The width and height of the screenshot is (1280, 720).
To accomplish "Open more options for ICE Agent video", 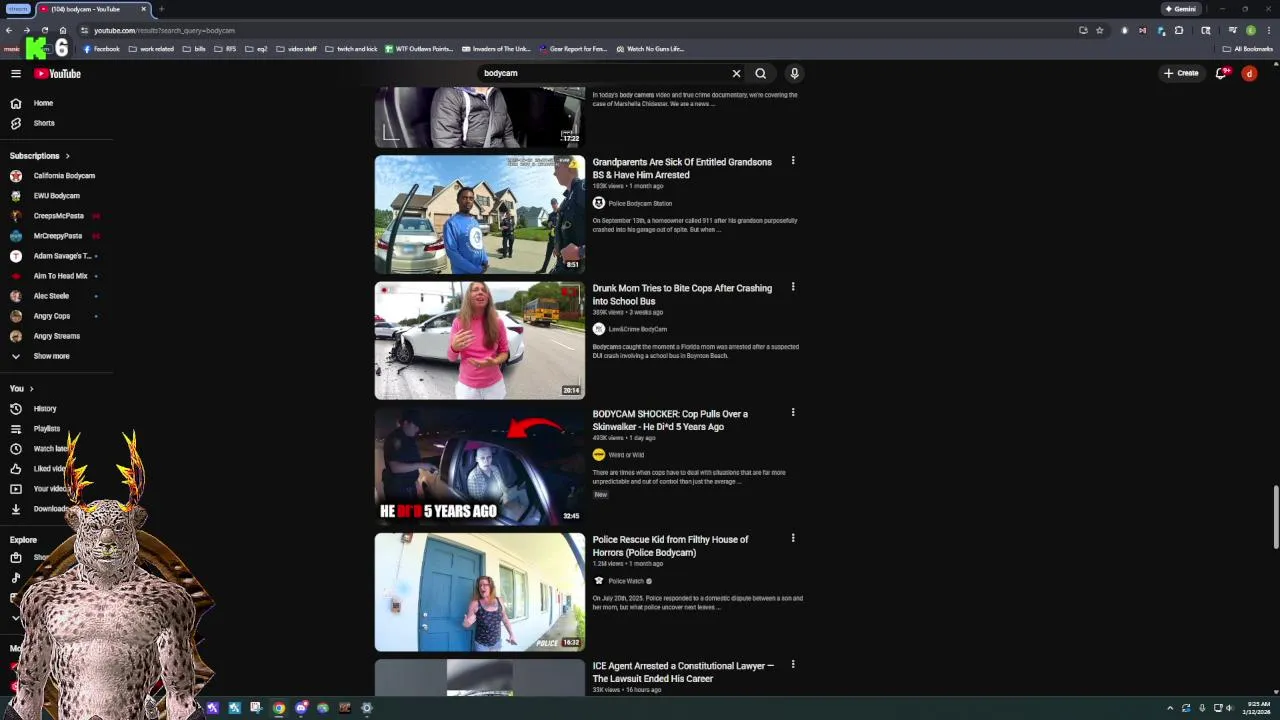I will tap(793, 664).
